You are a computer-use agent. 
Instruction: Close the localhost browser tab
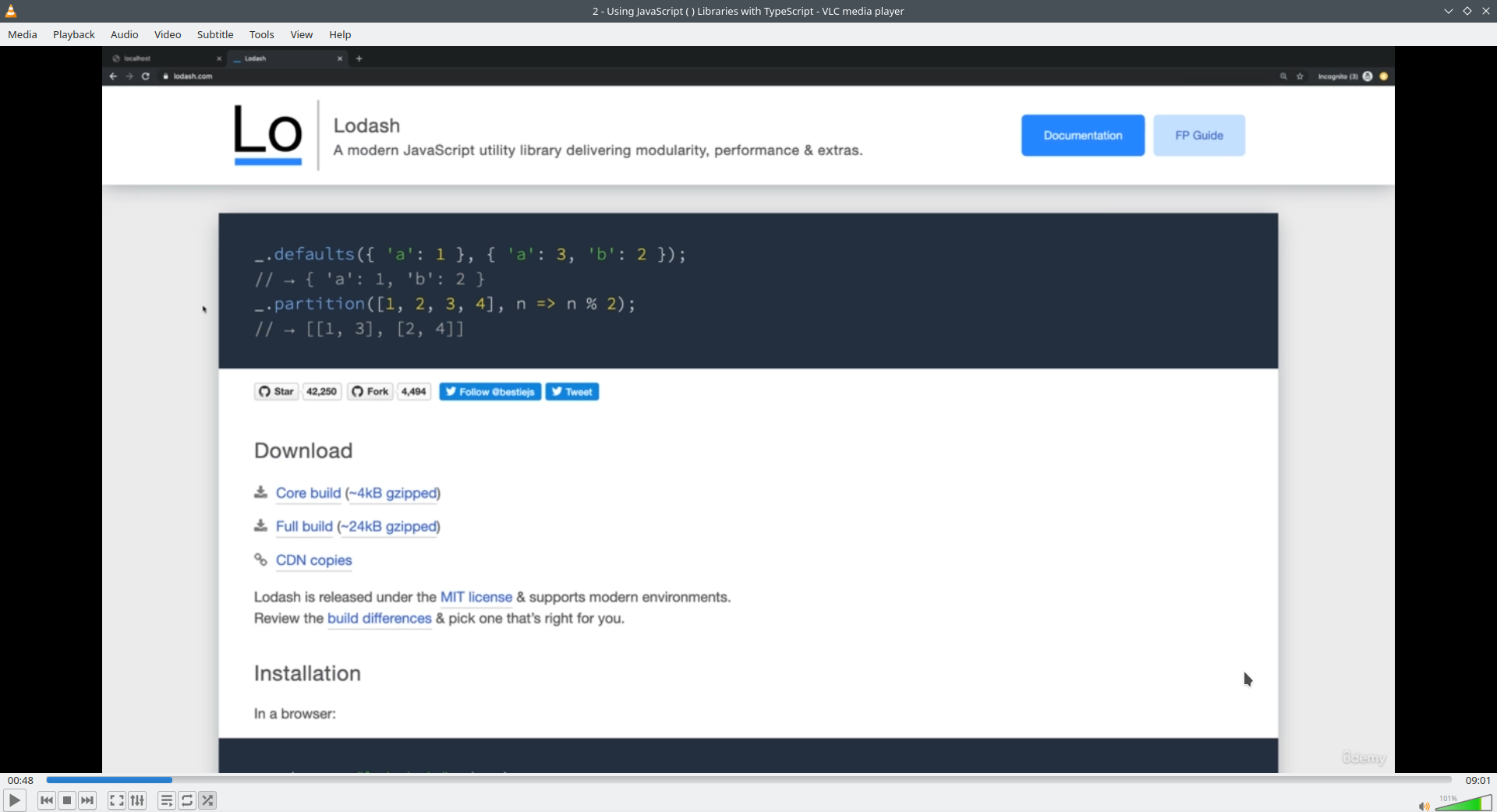coord(219,58)
